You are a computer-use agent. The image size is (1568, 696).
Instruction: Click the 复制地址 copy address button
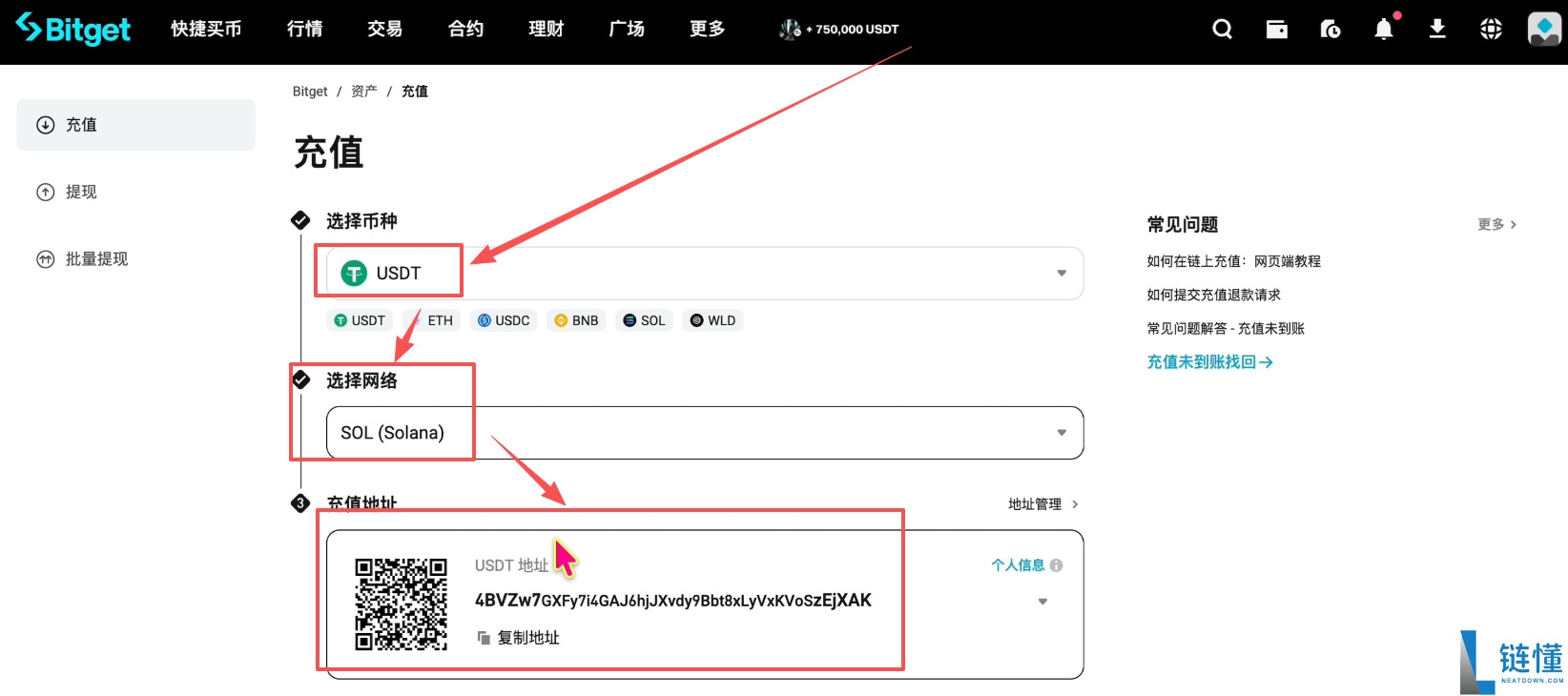[518, 638]
